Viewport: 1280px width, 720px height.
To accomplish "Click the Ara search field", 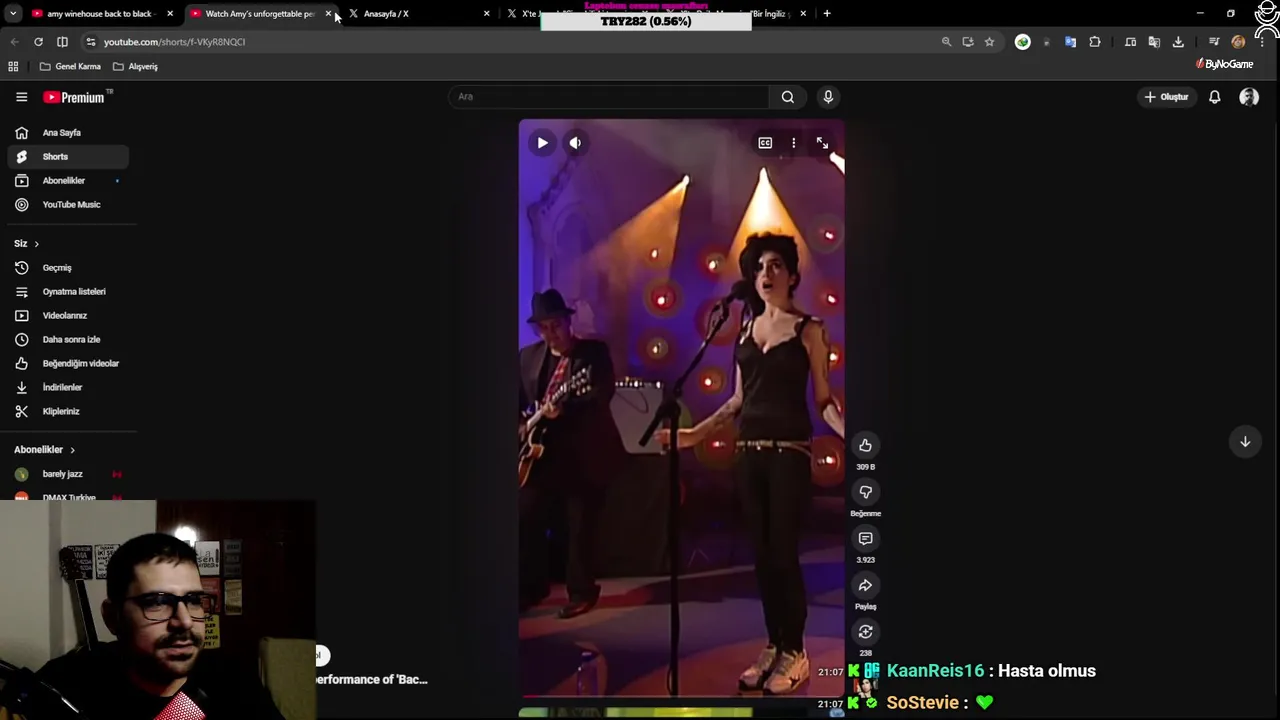I will point(608,97).
